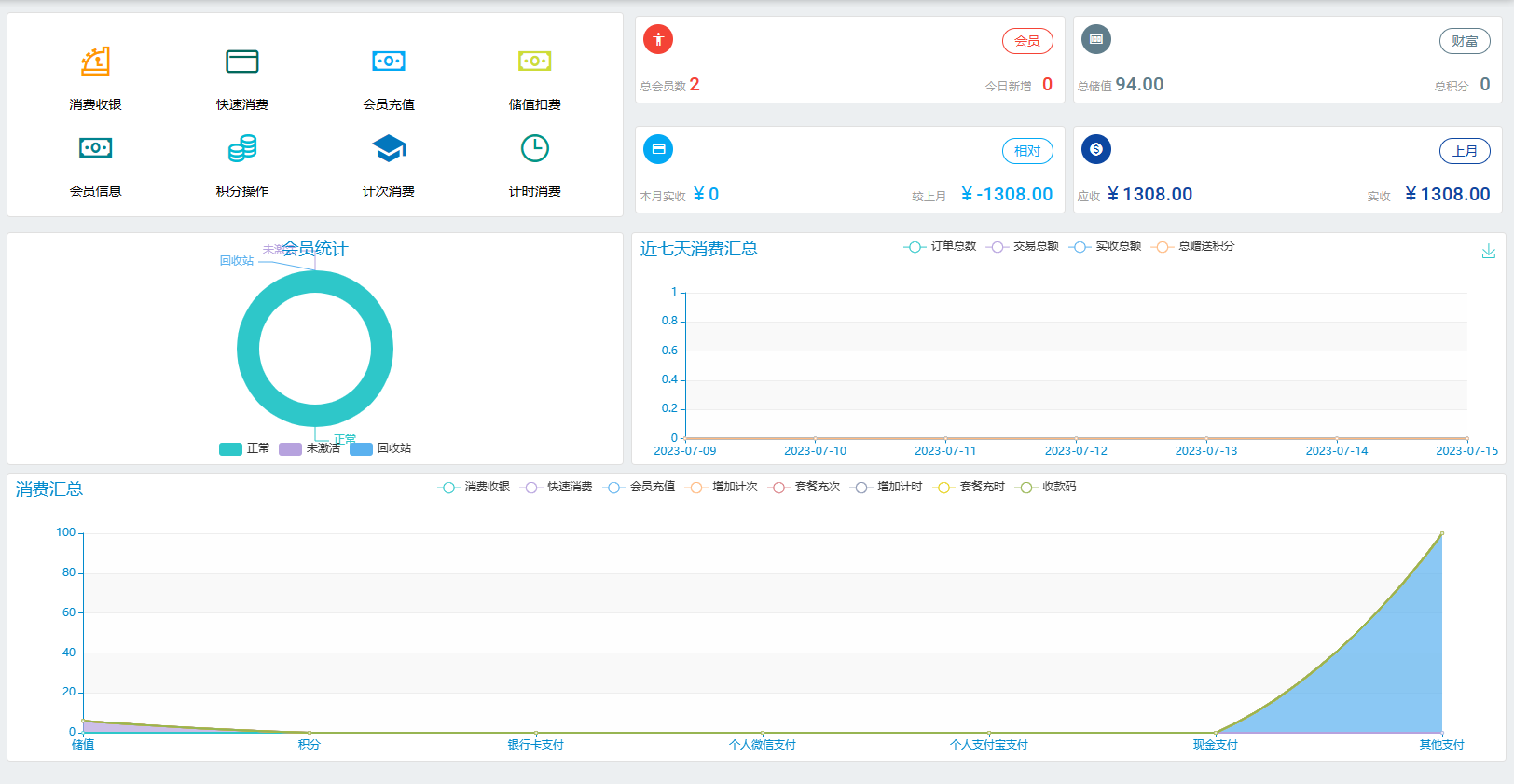Click the 实收 value ￥1308.00
Screen dimensions: 1514x784
pyautogui.click(x=1447, y=194)
